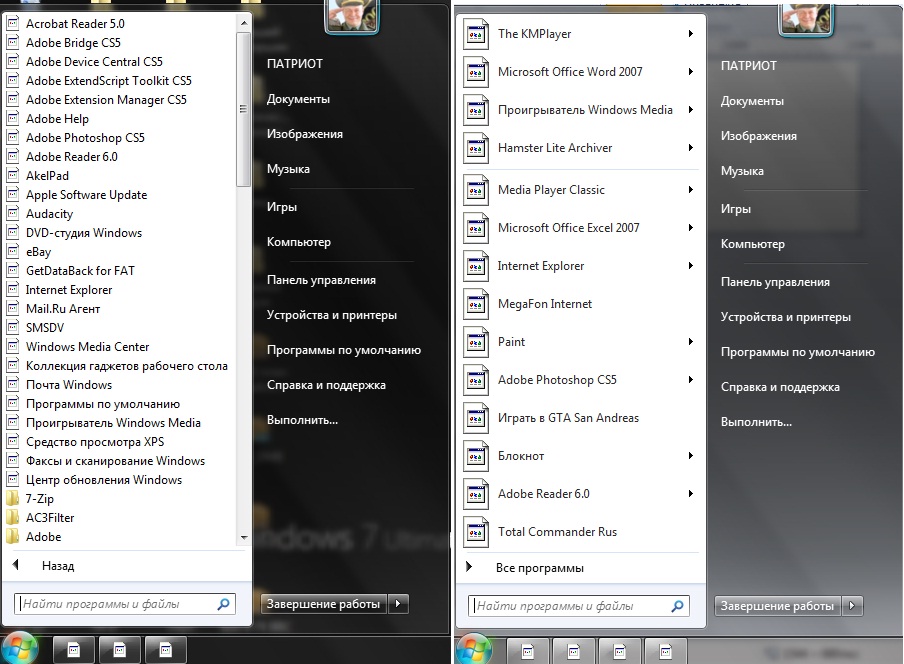Click the AC3Filter folder icon
The width and height of the screenshot is (904, 664).
[x=13, y=518]
